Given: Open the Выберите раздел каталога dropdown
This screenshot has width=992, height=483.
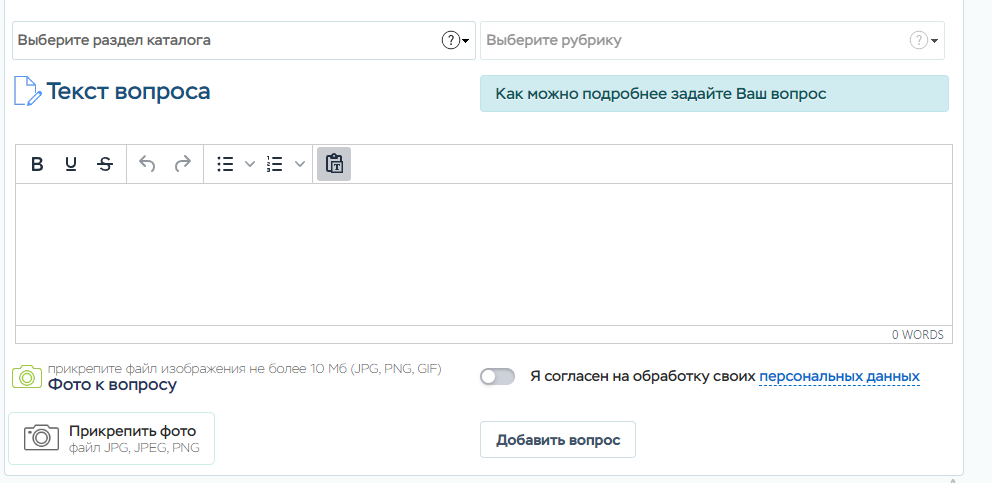Looking at the screenshot, I should click(230, 41).
